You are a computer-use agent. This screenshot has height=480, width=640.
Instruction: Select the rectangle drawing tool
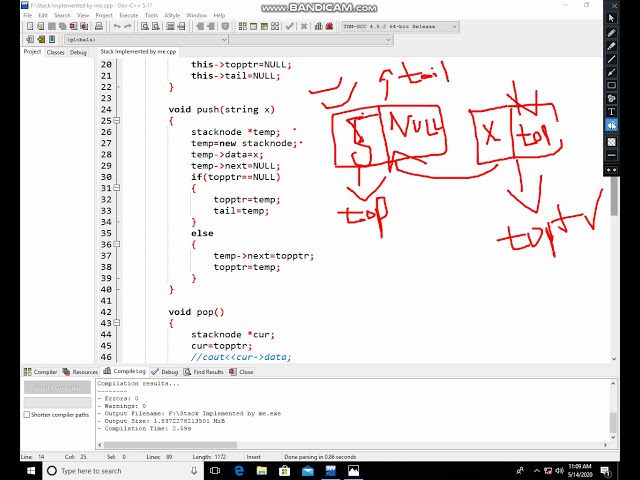click(611, 85)
